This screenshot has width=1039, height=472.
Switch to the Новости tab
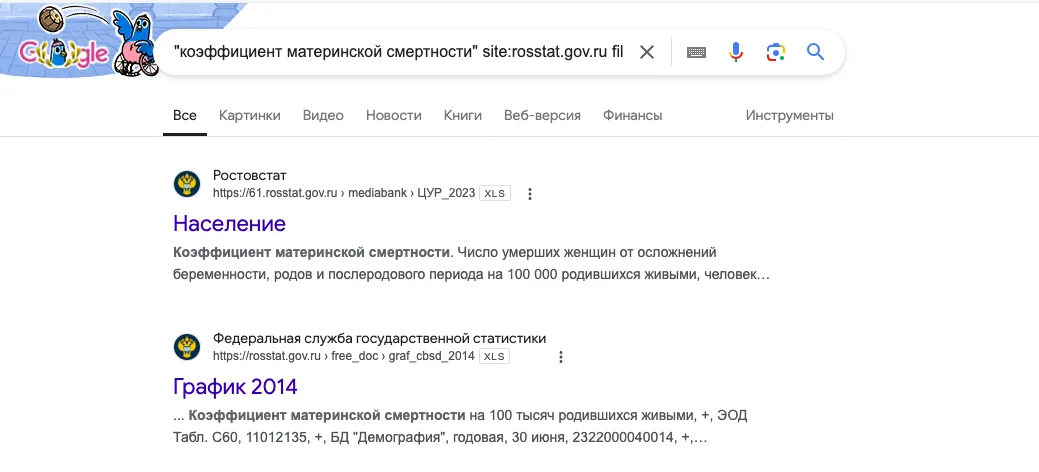394,115
